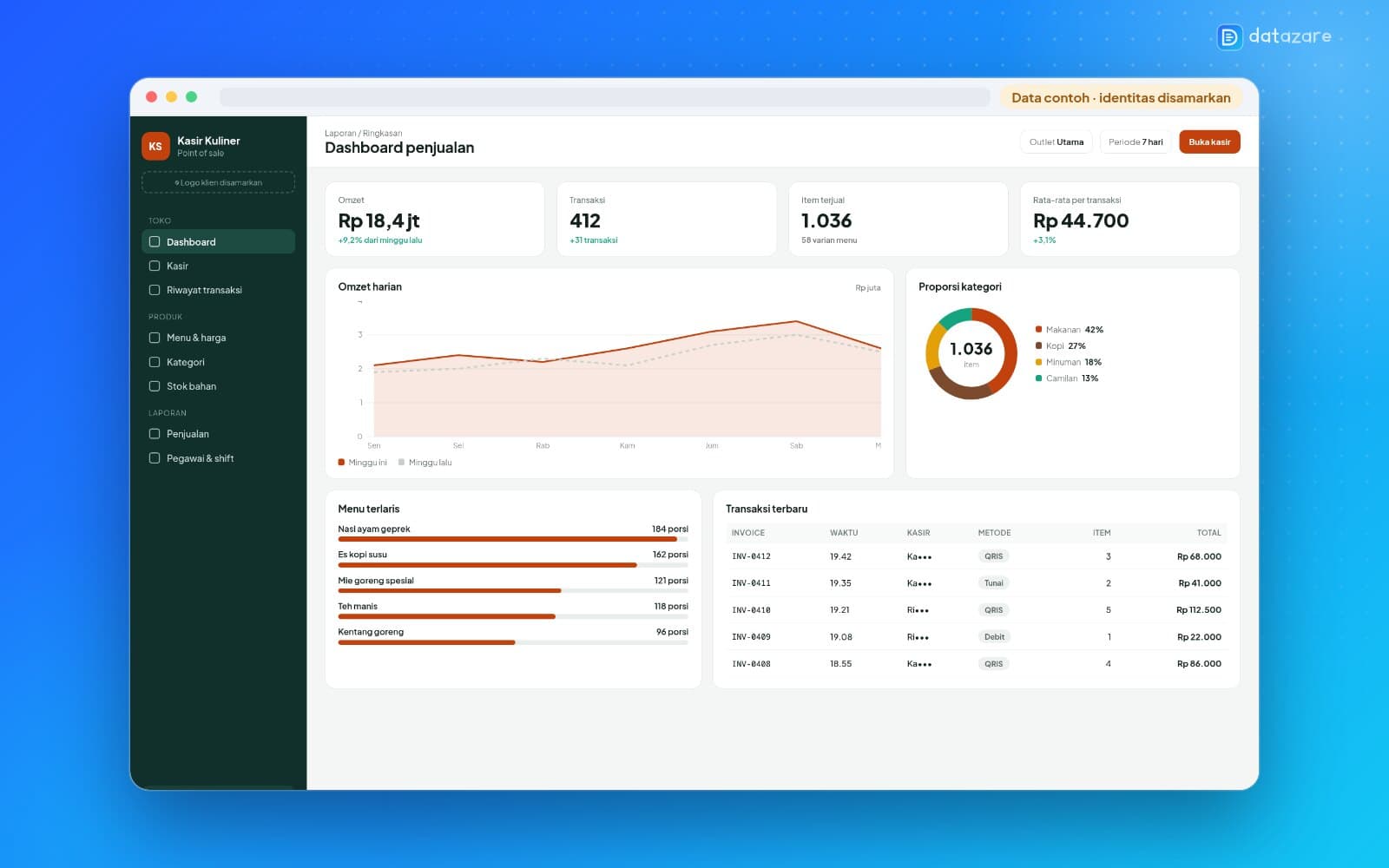Sort by the WAKTU column header
The width and height of the screenshot is (1389, 868).
(x=843, y=533)
